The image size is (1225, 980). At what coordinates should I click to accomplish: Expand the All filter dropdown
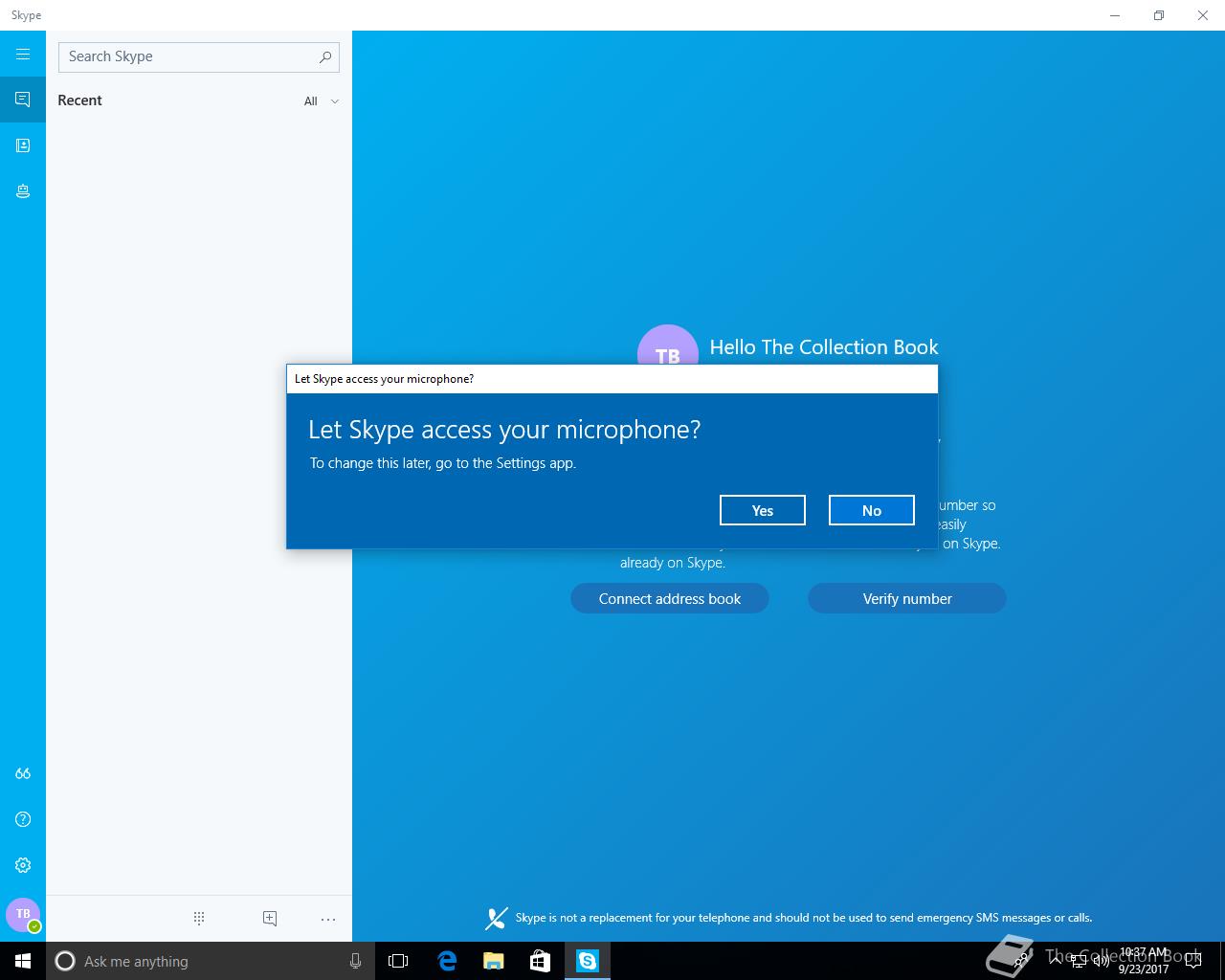point(322,101)
